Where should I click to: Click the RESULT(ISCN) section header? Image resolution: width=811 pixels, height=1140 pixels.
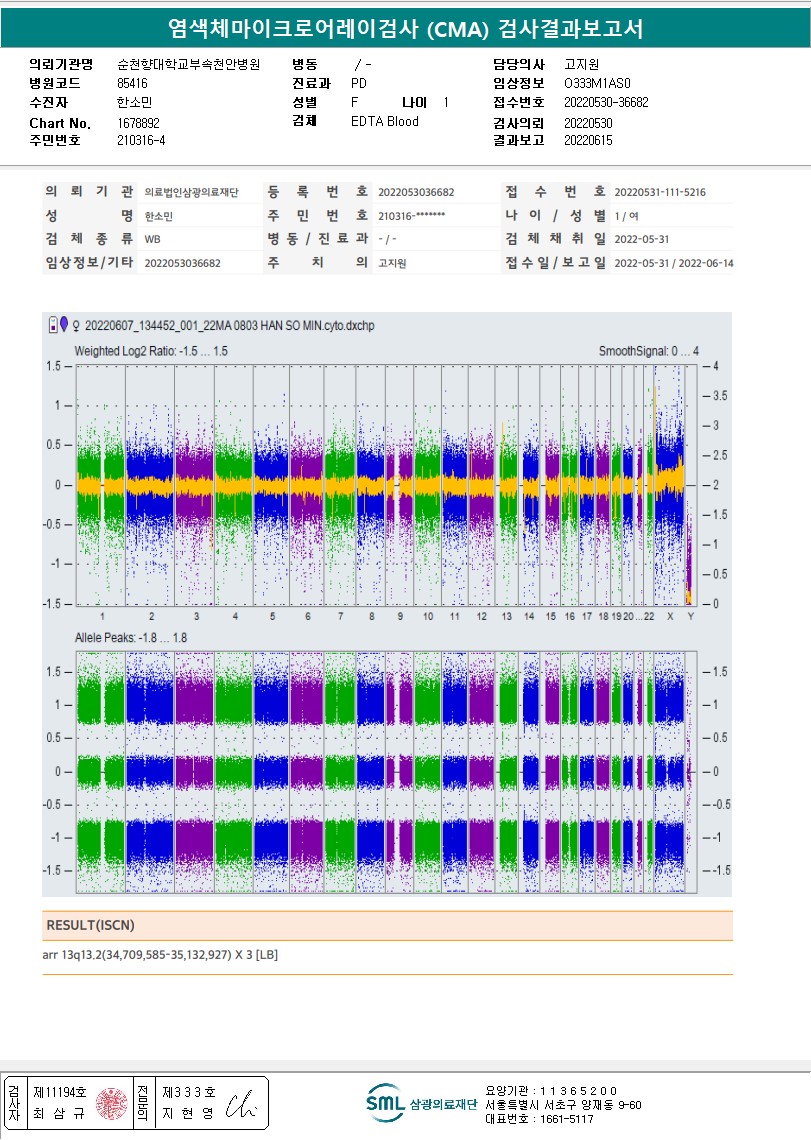pos(90,925)
